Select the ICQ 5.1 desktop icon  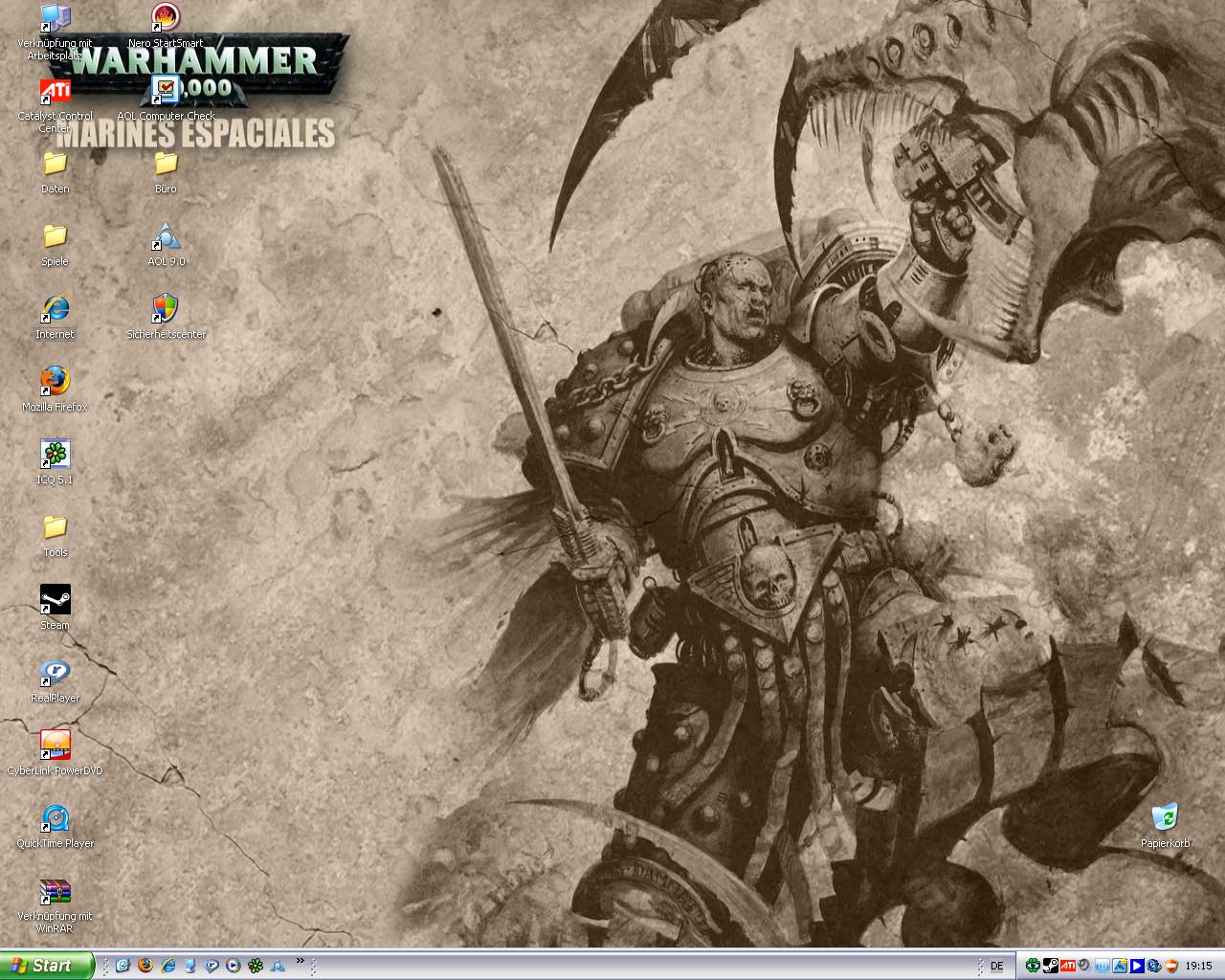click(55, 455)
